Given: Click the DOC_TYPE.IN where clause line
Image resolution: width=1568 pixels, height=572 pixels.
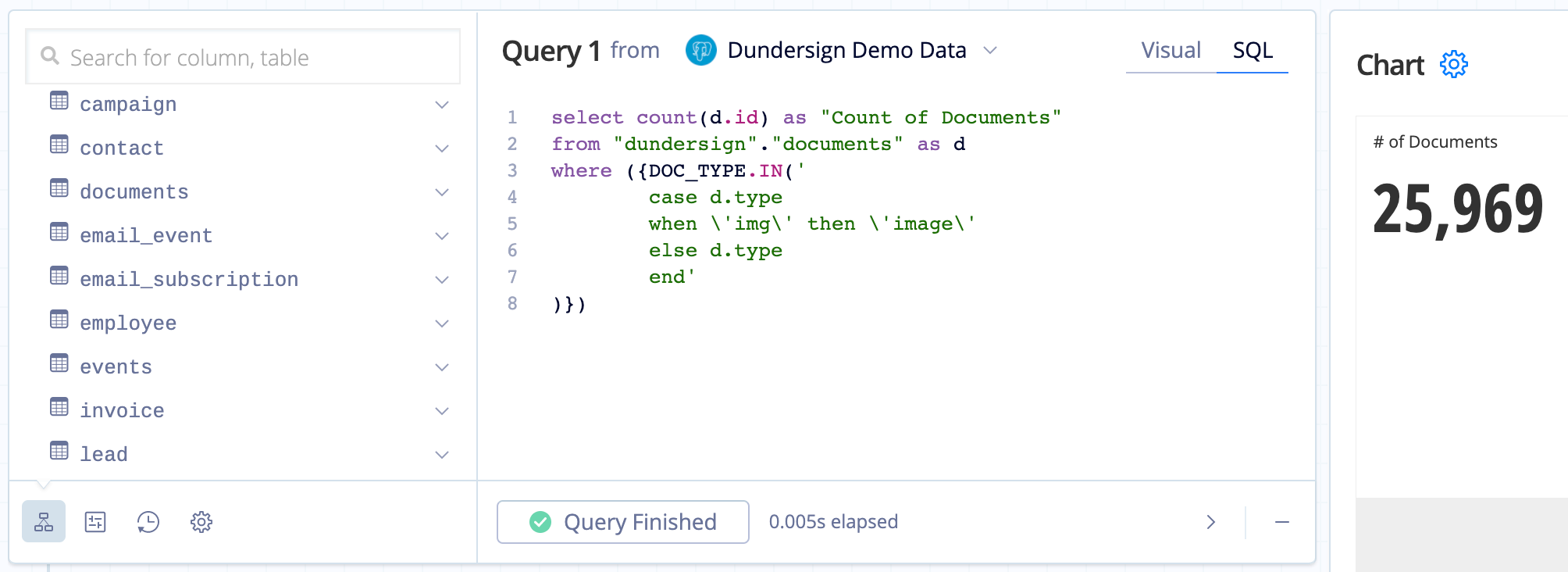Looking at the screenshot, I should (x=678, y=170).
